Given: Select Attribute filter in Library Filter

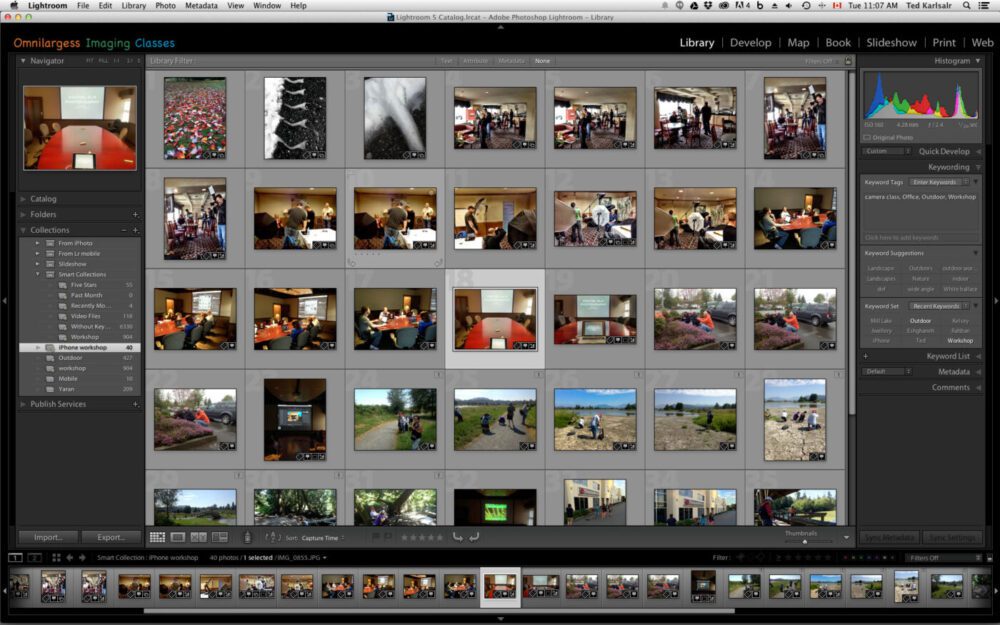Looking at the screenshot, I should coord(475,61).
